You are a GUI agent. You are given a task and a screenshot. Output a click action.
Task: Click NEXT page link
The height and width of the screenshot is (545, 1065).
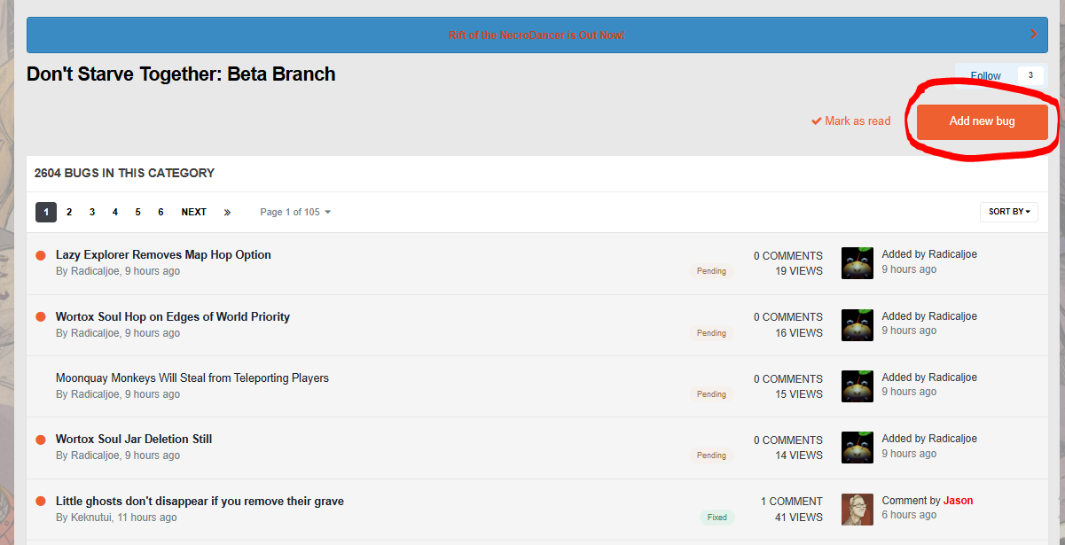pos(194,212)
